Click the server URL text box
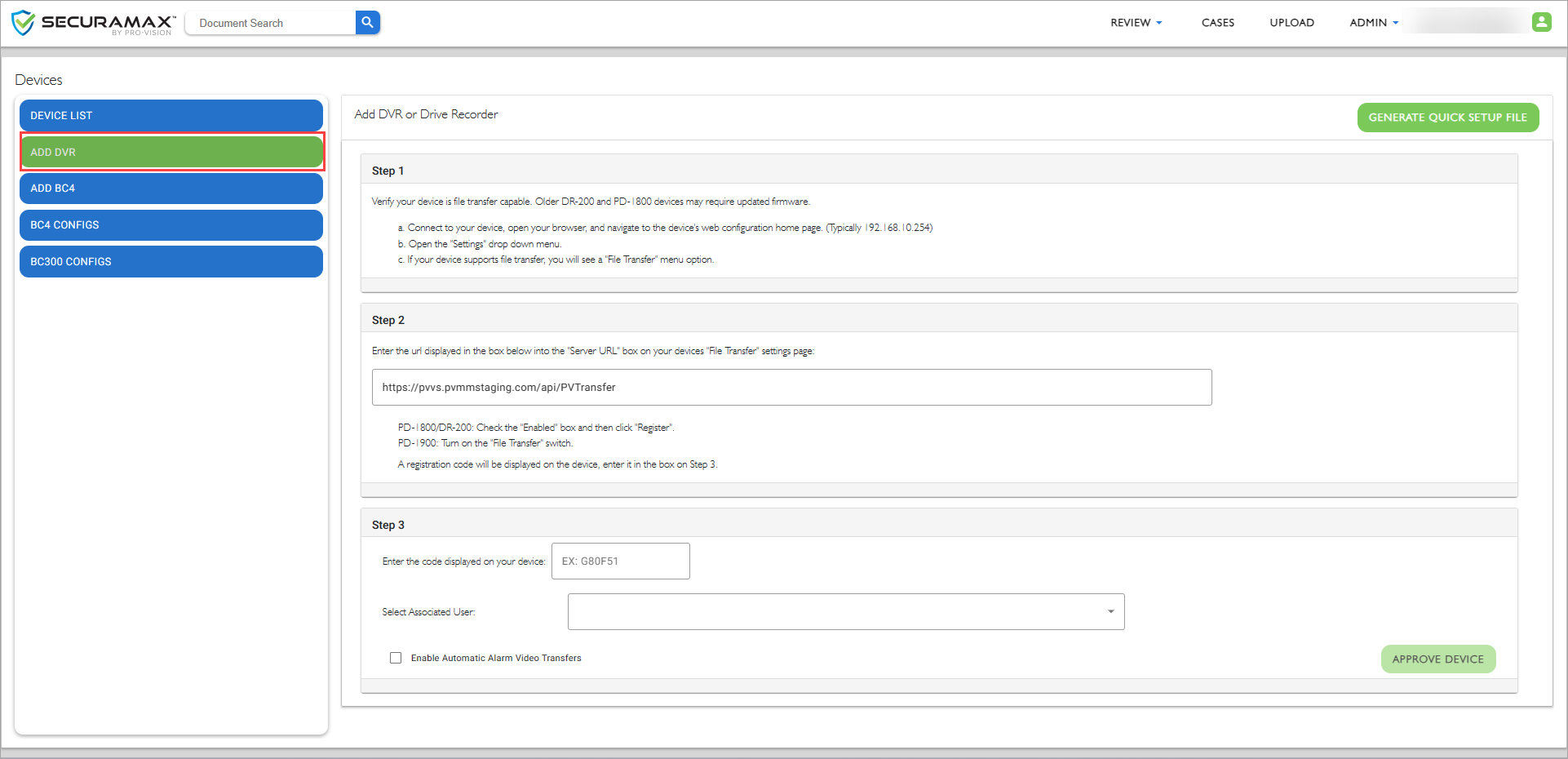 pyautogui.click(x=791, y=387)
